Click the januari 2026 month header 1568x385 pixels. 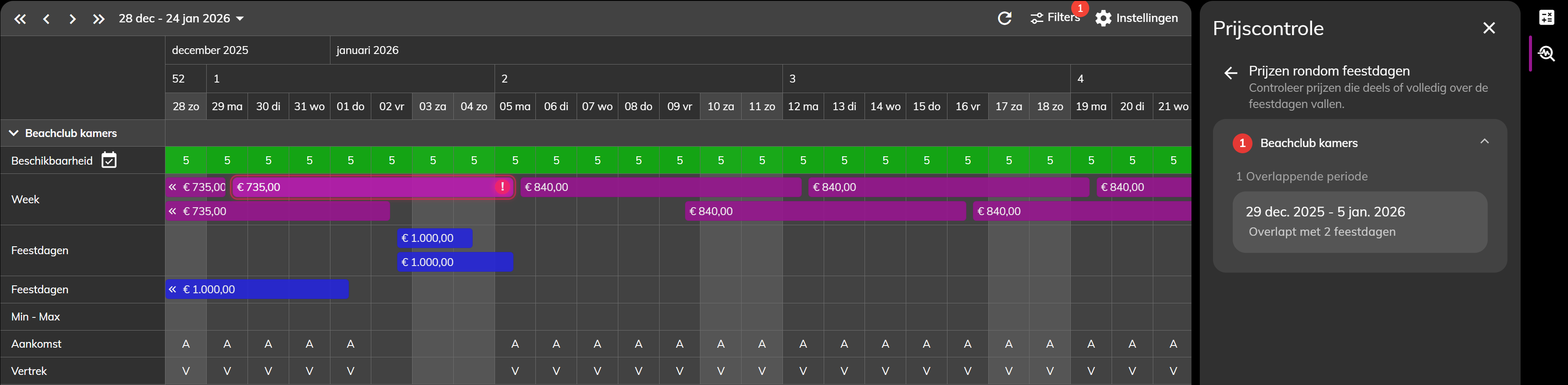(x=760, y=50)
